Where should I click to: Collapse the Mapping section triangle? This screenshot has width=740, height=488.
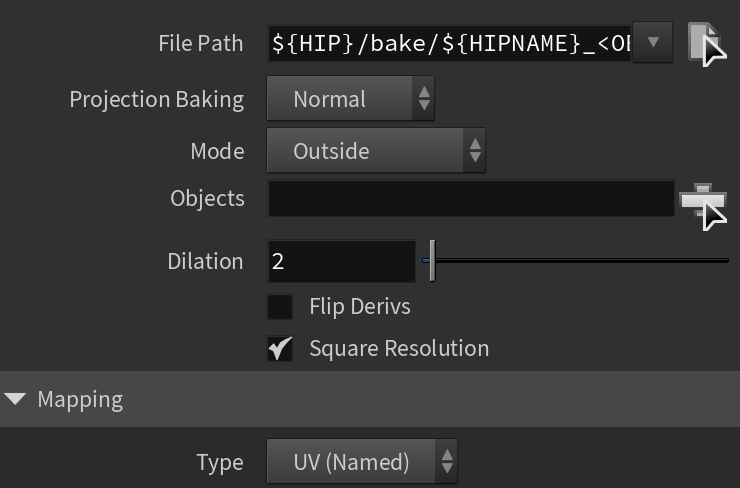(16, 399)
